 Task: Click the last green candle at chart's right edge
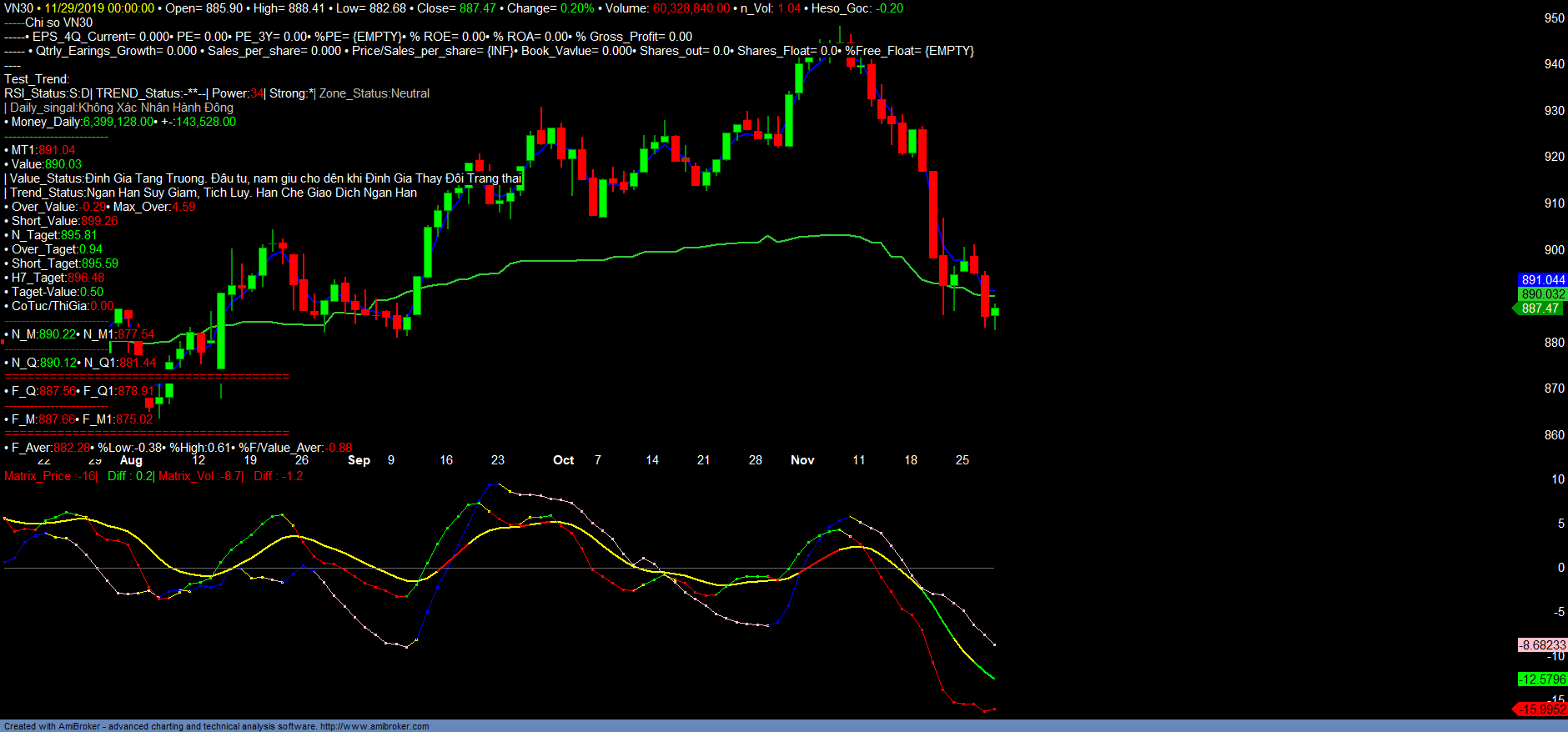pyautogui.click(x=995, y=313)
